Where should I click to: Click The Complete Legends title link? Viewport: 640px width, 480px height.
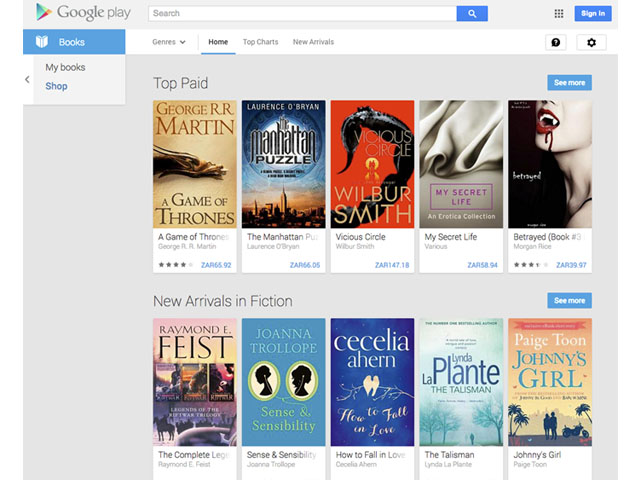193,455
